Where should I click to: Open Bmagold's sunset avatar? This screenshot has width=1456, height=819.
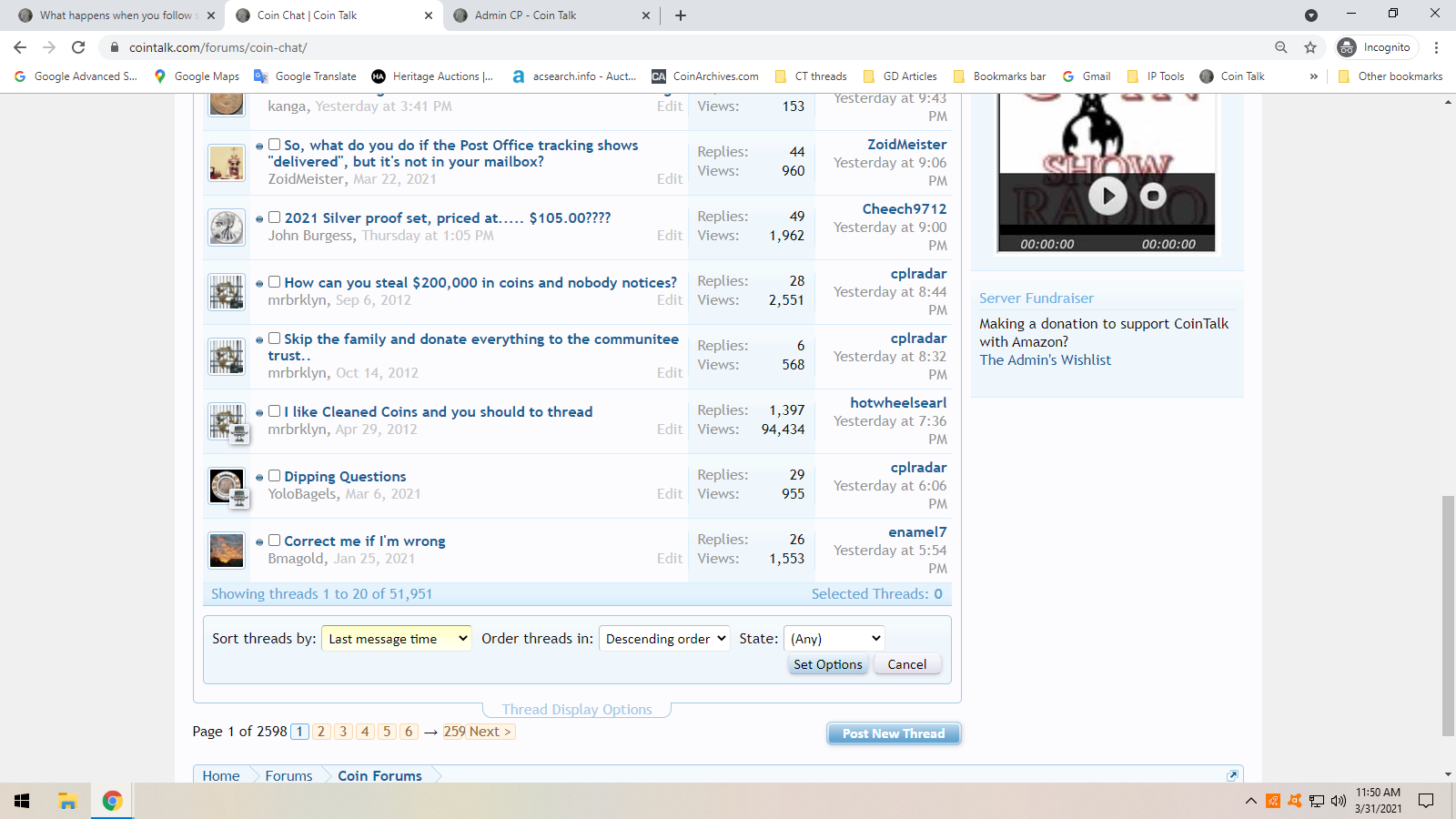pos(227,551)
